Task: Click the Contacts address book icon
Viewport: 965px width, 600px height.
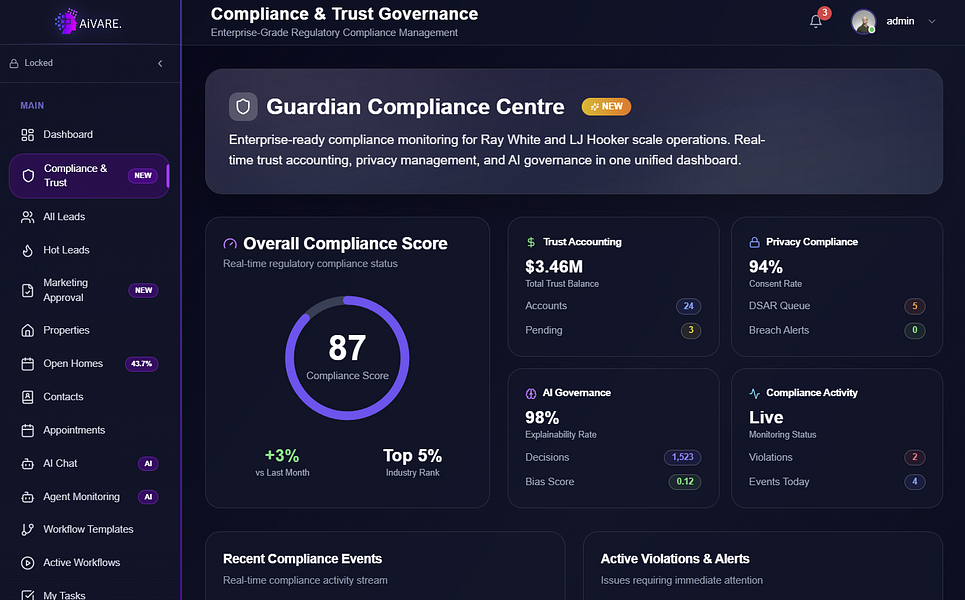Action: [x=28, y=397]
